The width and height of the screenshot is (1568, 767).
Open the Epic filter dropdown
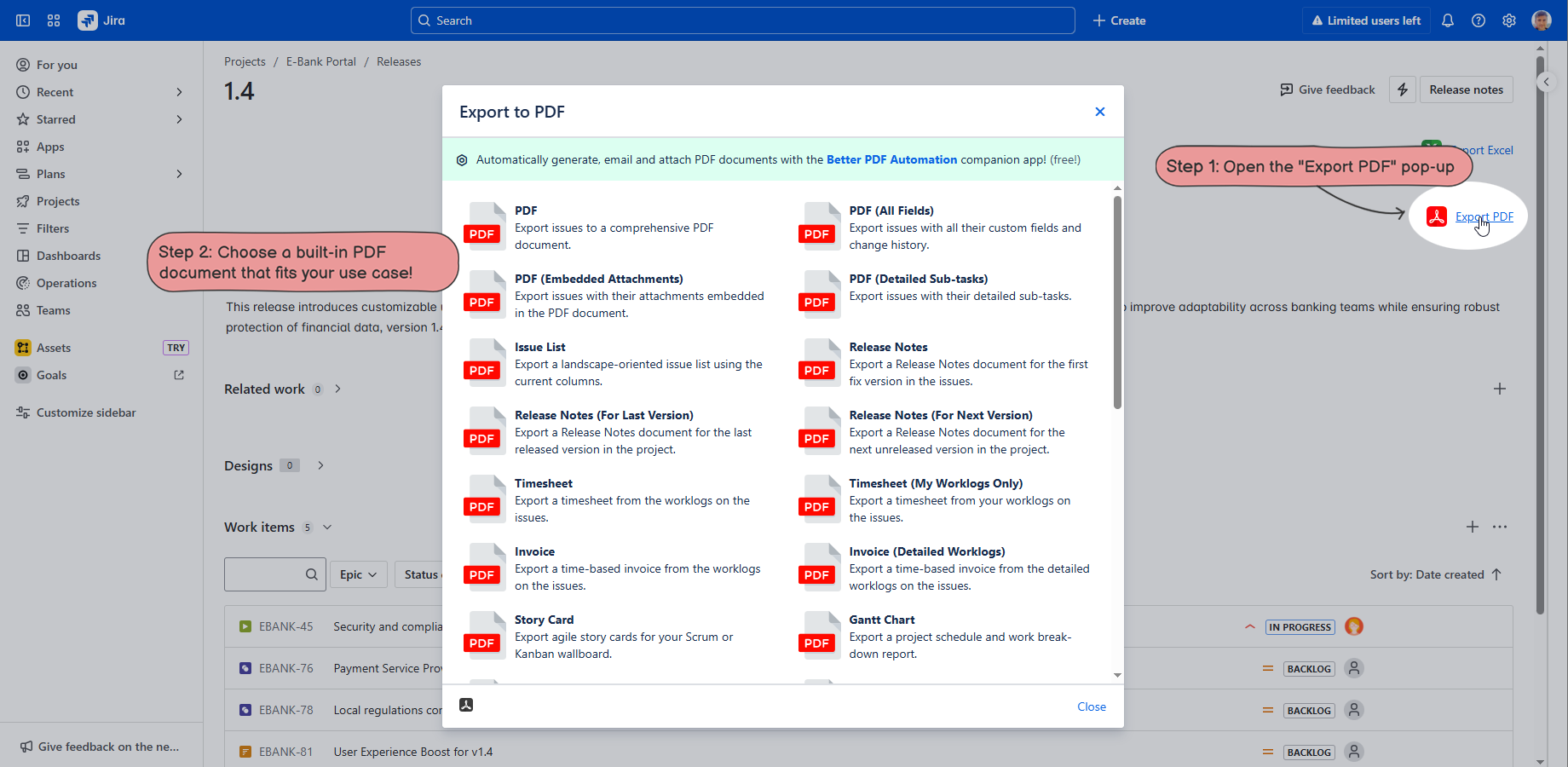coord(359,574)
